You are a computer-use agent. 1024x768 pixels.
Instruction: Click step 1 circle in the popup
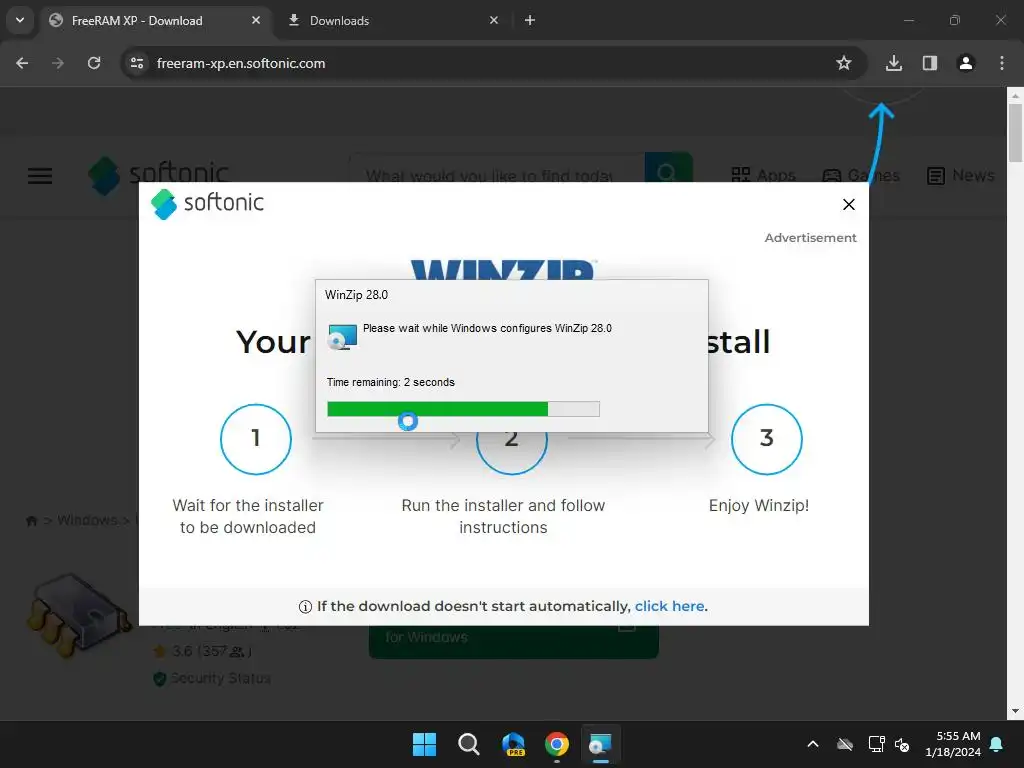[256, 439]
